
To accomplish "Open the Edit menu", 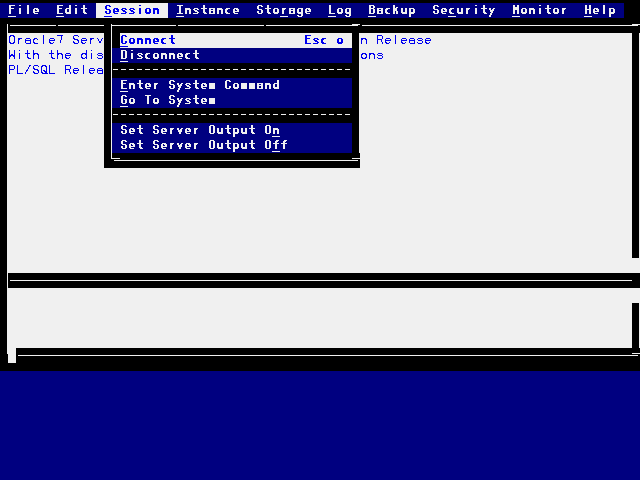I will coord(72,10).
